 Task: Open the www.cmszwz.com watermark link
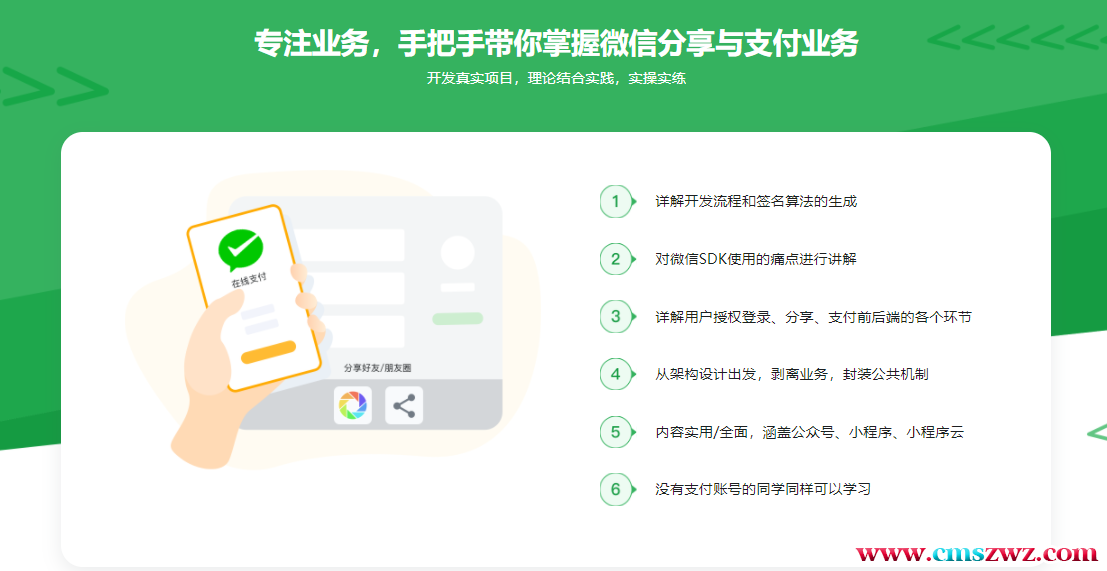[977, 553]
